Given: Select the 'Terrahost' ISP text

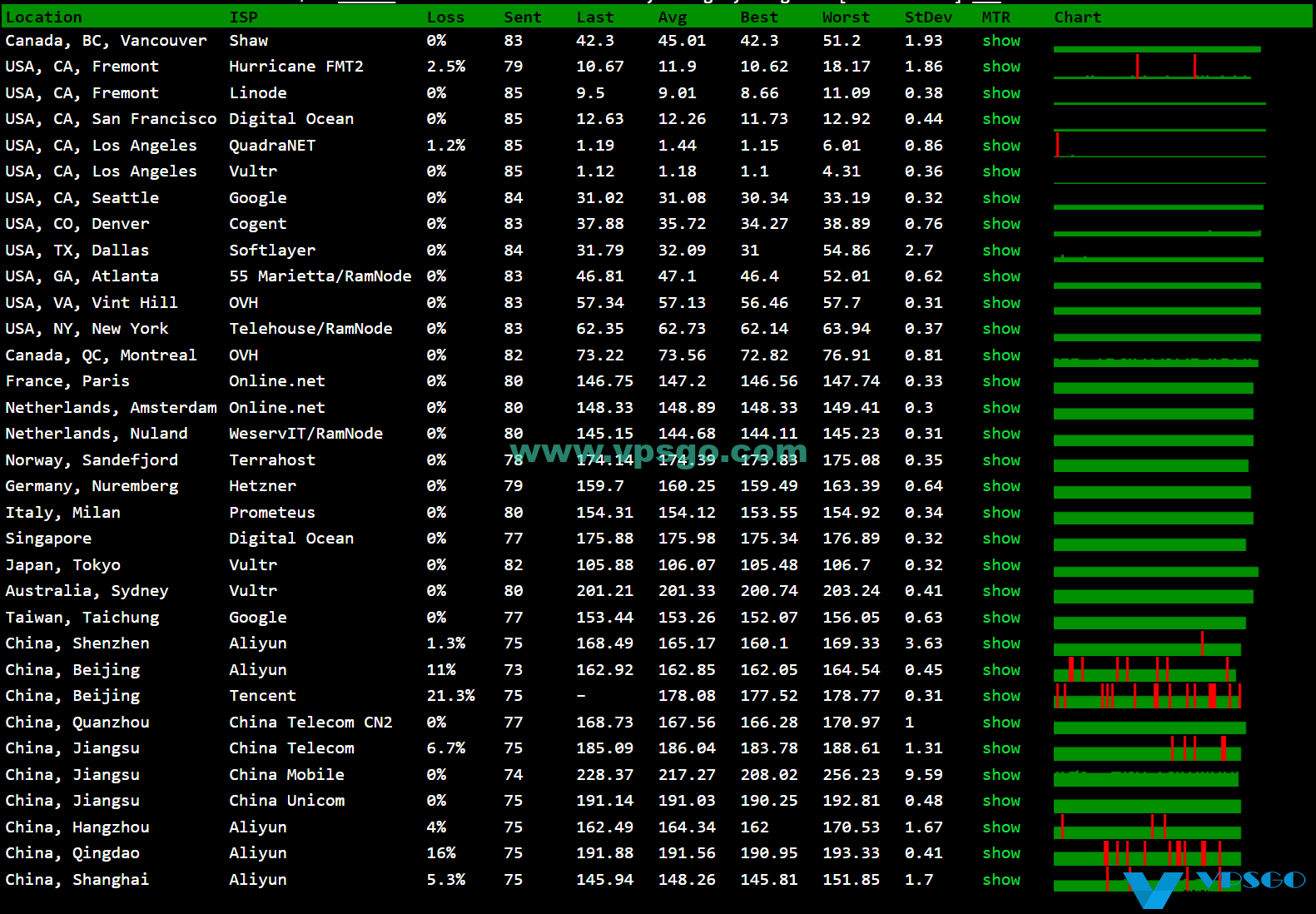Looking at the screenshot, I should coord(272,460).
